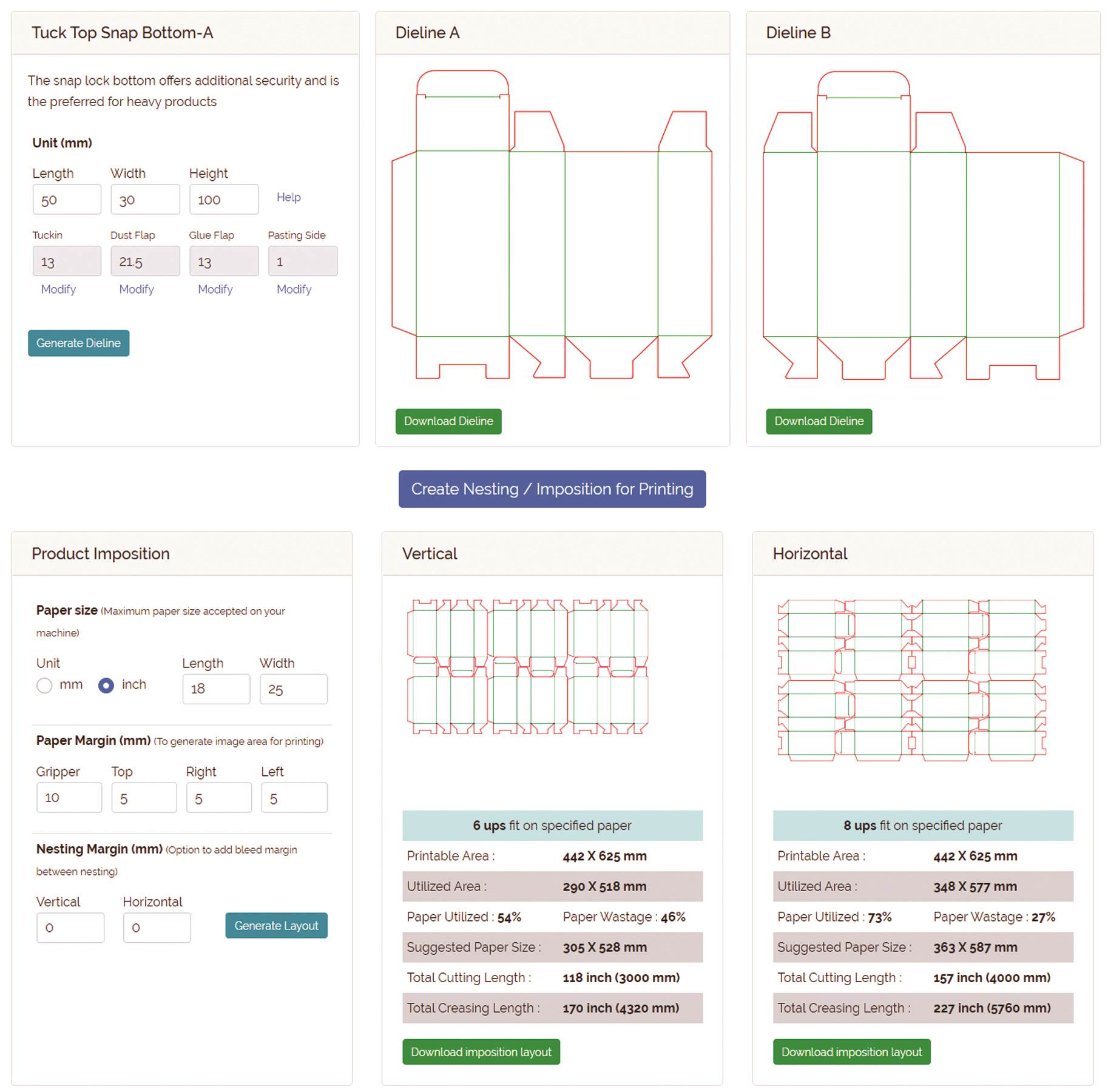Click the Width input showing 30
The image size is (1108, 1092).
point(145,200)
